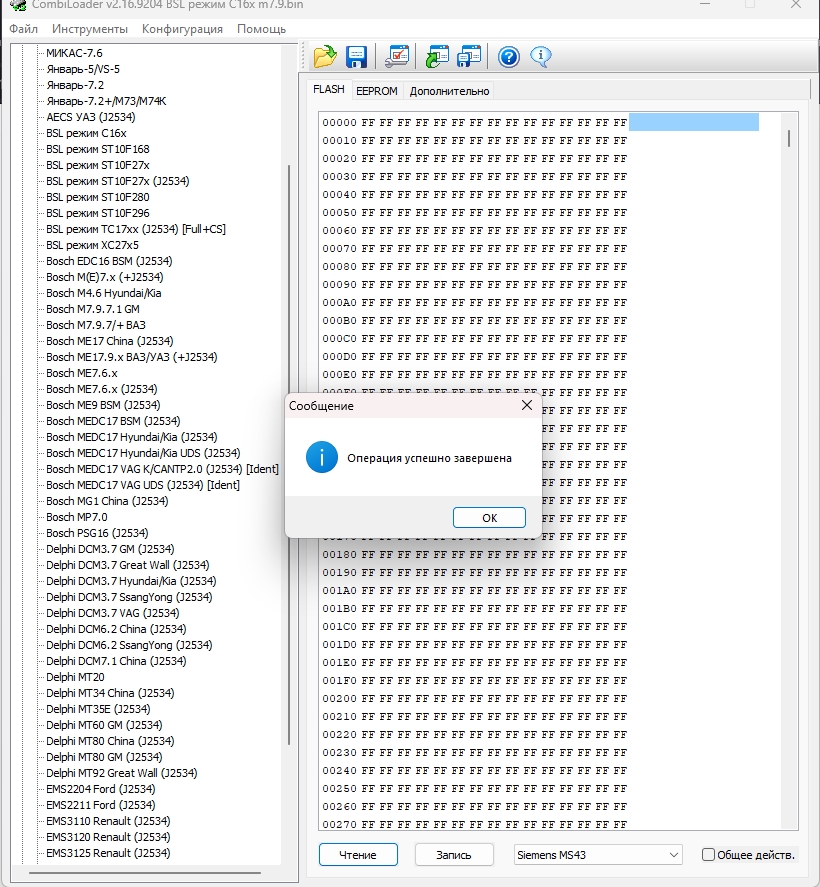Screen dimensions: 820x887
Task: Open the Файл menu
Action: click(23, 29)
